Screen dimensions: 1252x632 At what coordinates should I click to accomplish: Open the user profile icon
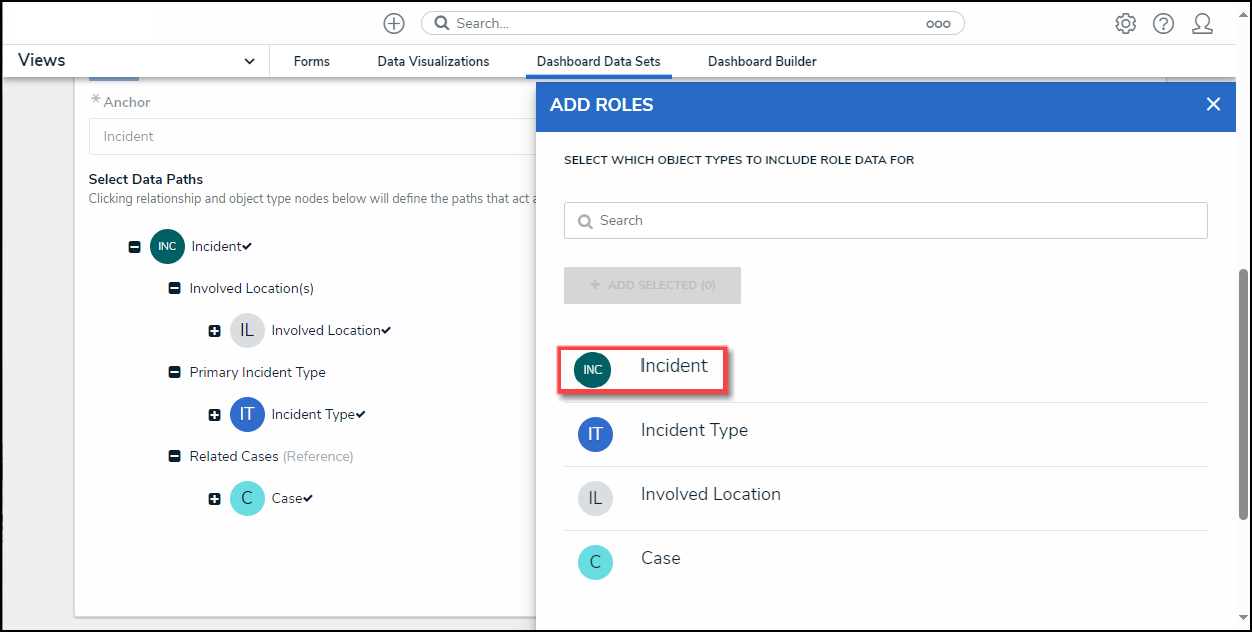tap(1202, 24)
